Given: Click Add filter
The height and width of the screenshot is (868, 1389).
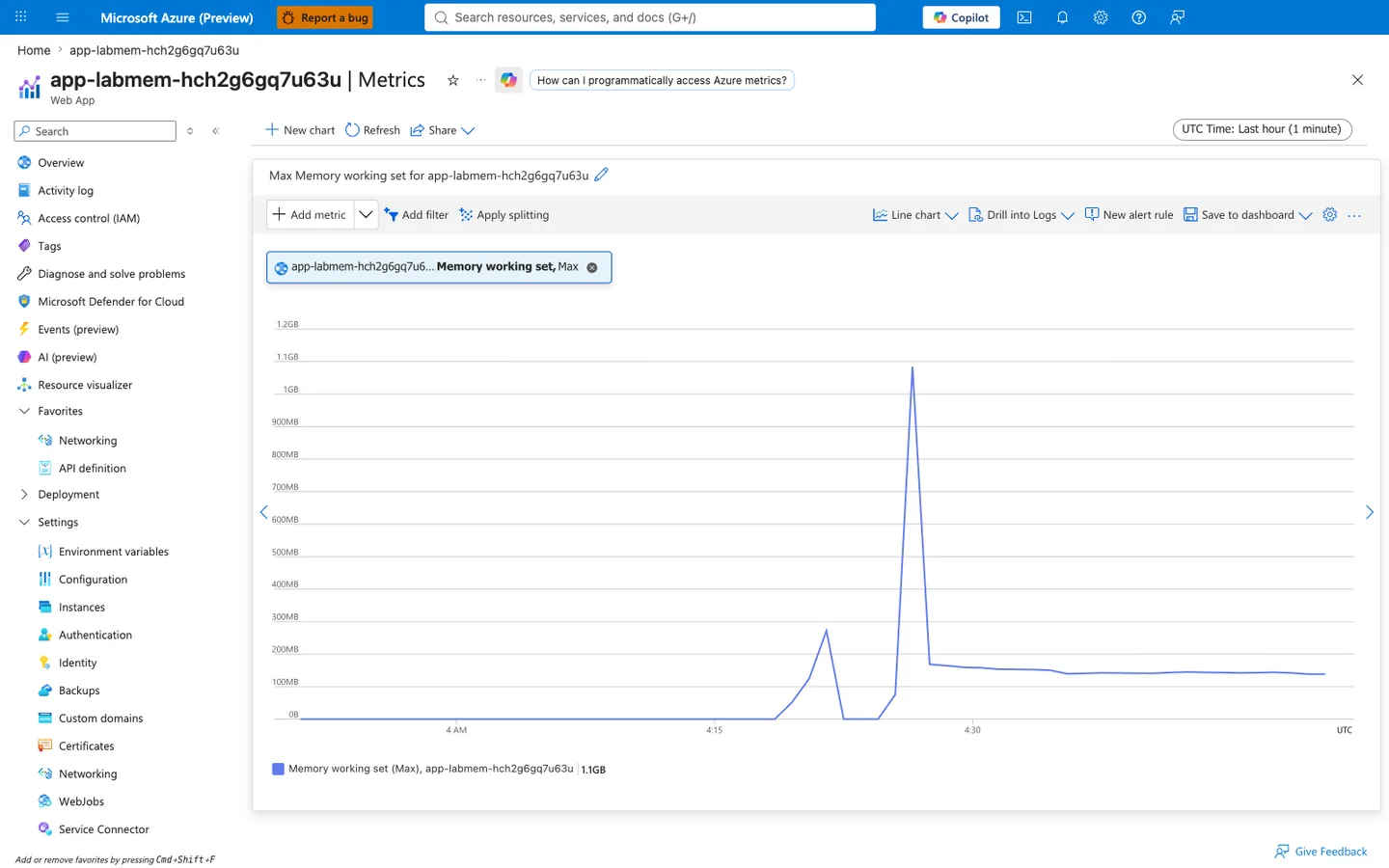Looking at the screenshot, I should (416, 215).
